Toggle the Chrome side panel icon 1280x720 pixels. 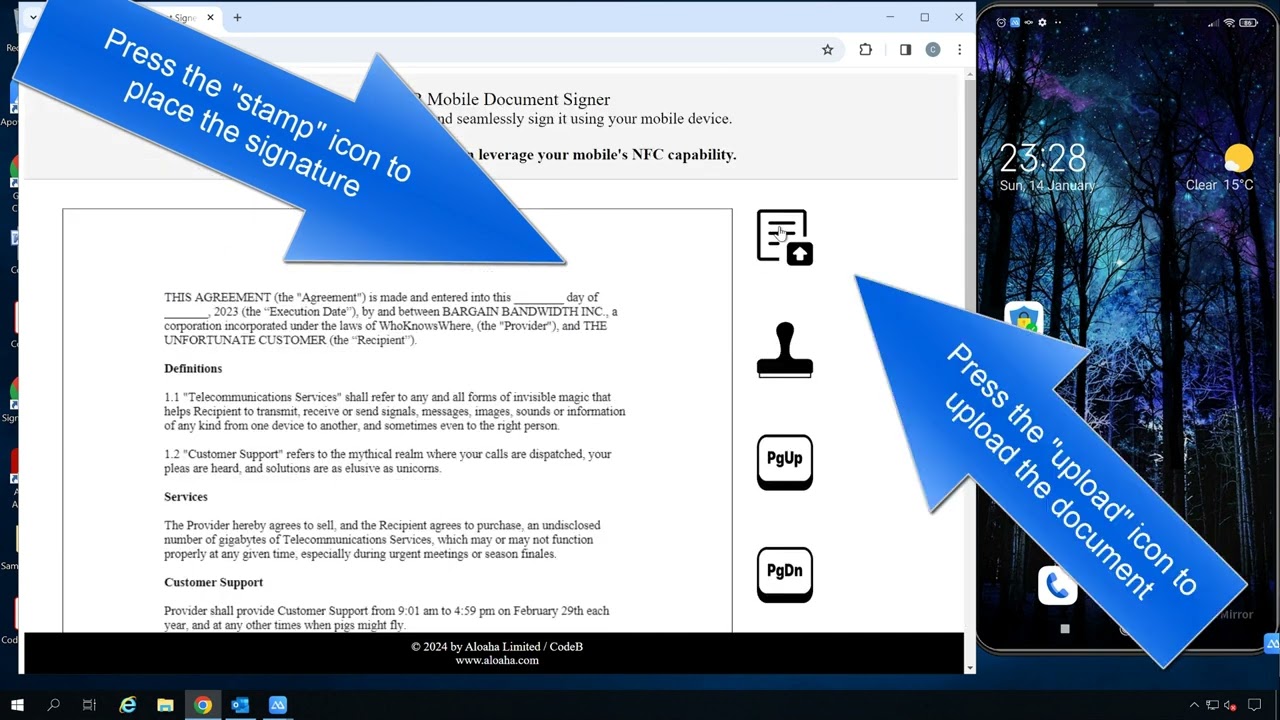(905, 50)
